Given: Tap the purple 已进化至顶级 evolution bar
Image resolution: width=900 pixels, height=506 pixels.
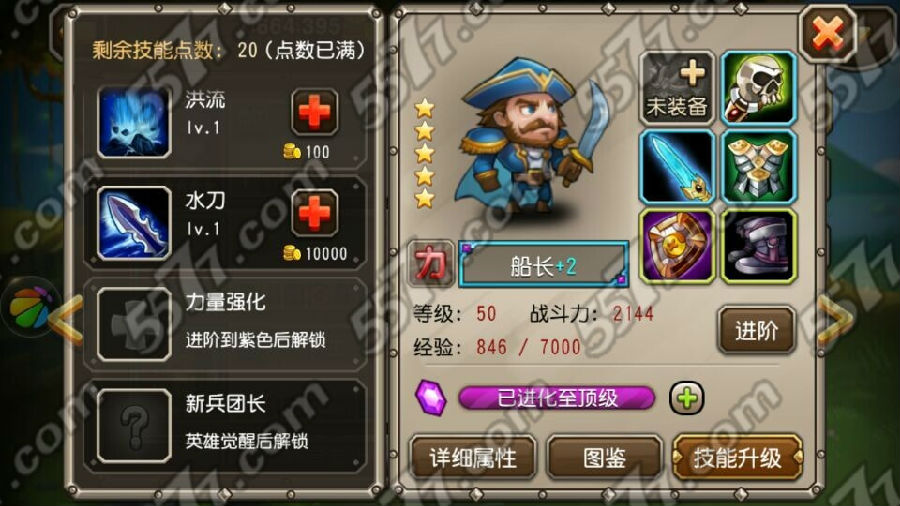Looking at the screenshot, I should 556,398.
